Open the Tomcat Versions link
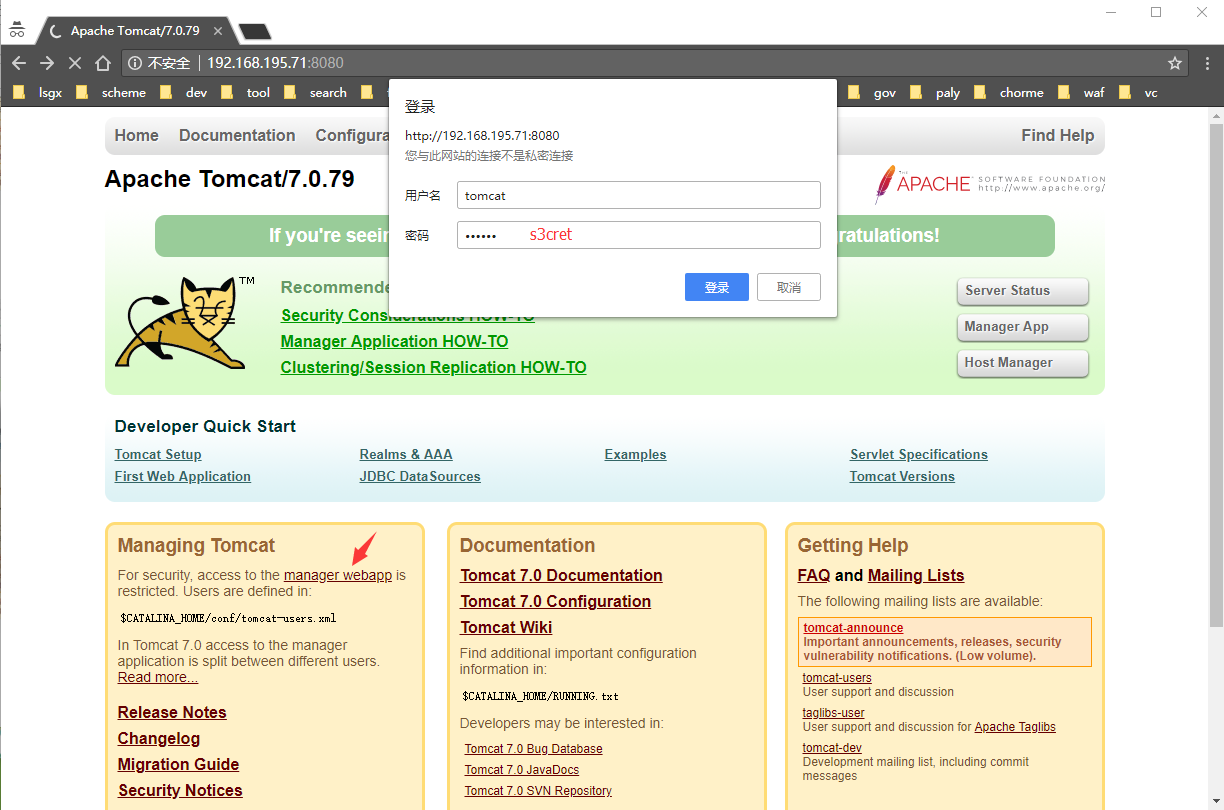 pos(902,476)
